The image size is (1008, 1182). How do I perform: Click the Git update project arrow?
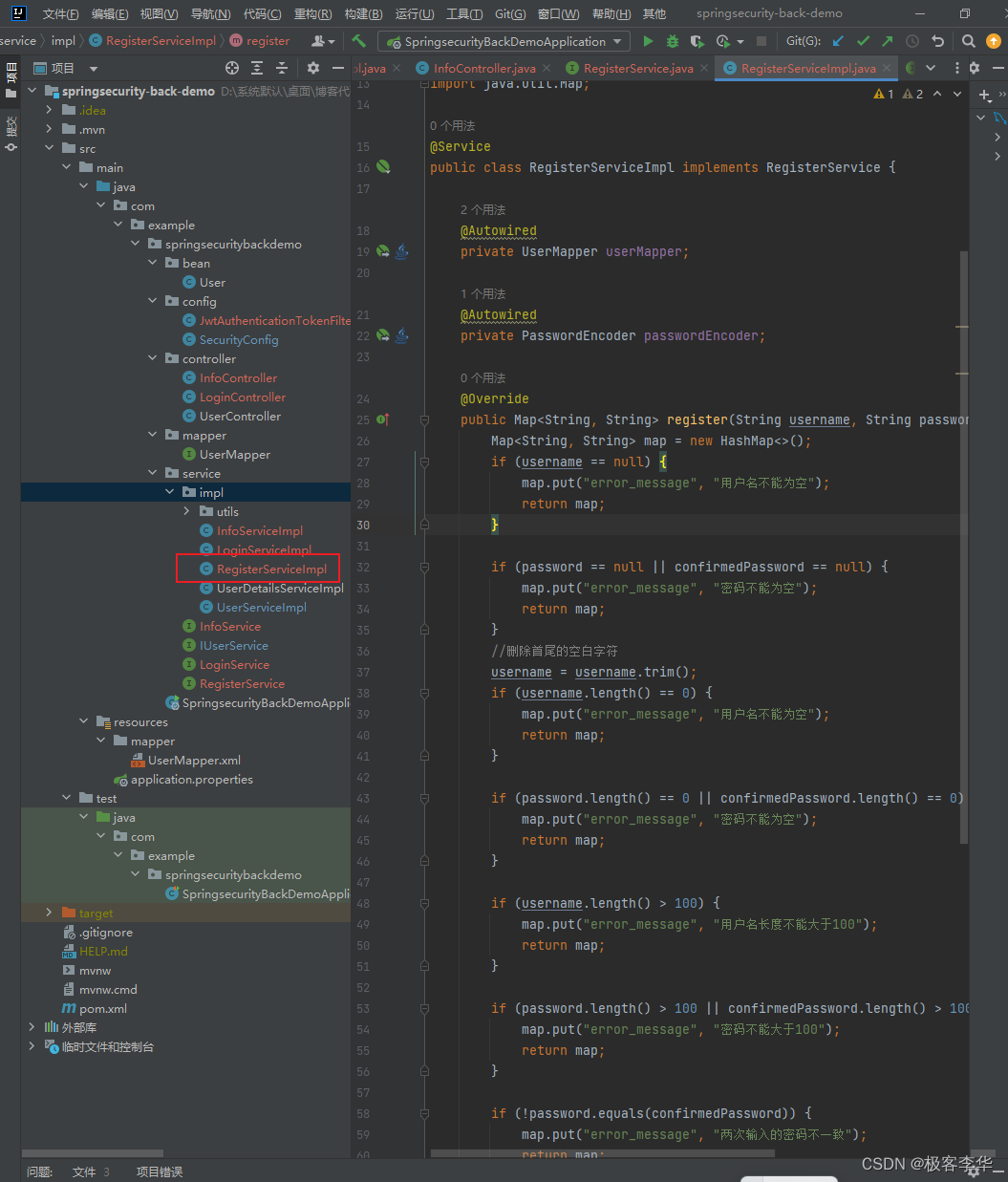(838, 41)
